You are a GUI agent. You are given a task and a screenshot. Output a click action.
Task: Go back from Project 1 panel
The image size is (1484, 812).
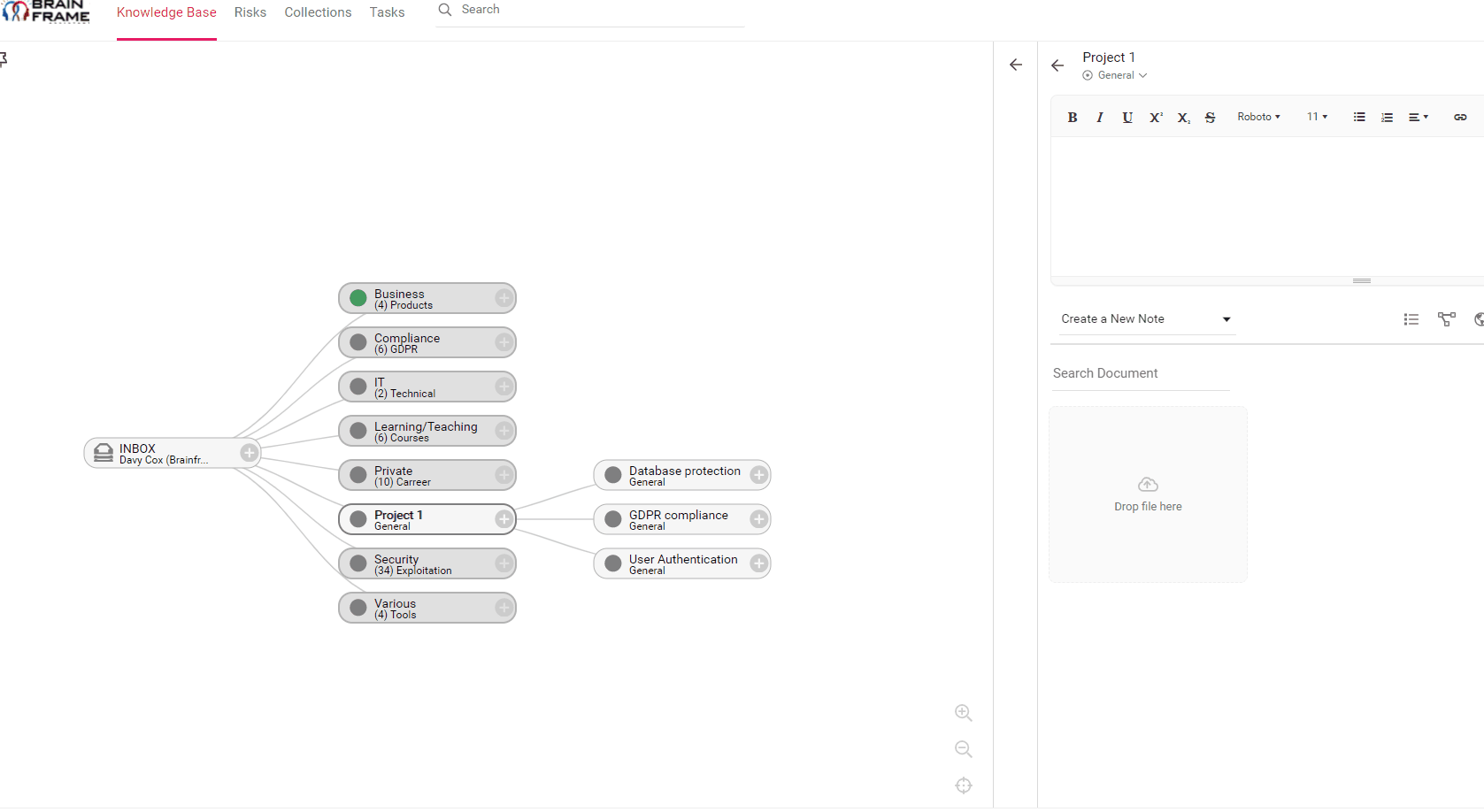1057,65
